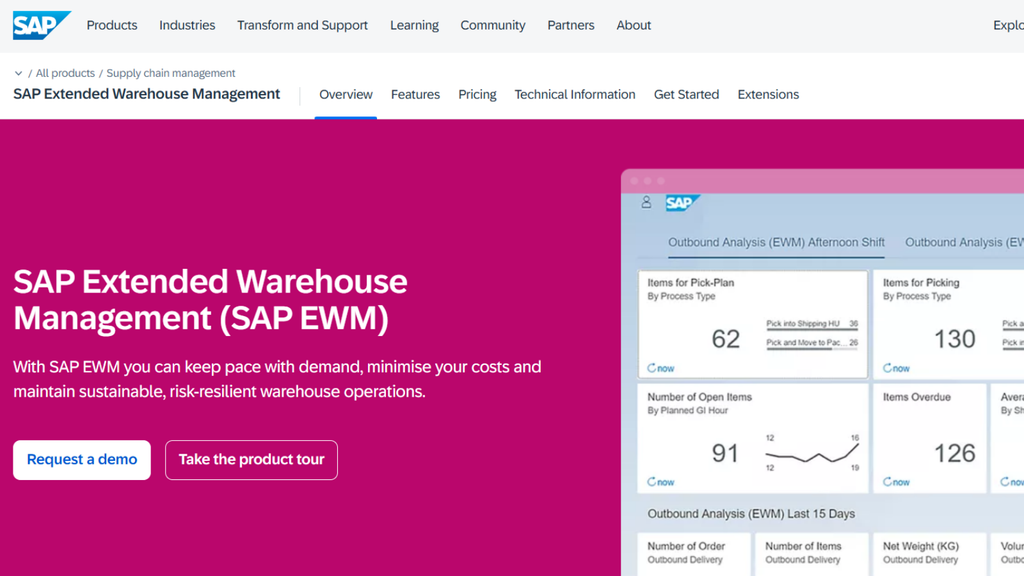Screen dimensions: 1024x576
Task: Open the Products menu
Action: pos(112,25)
